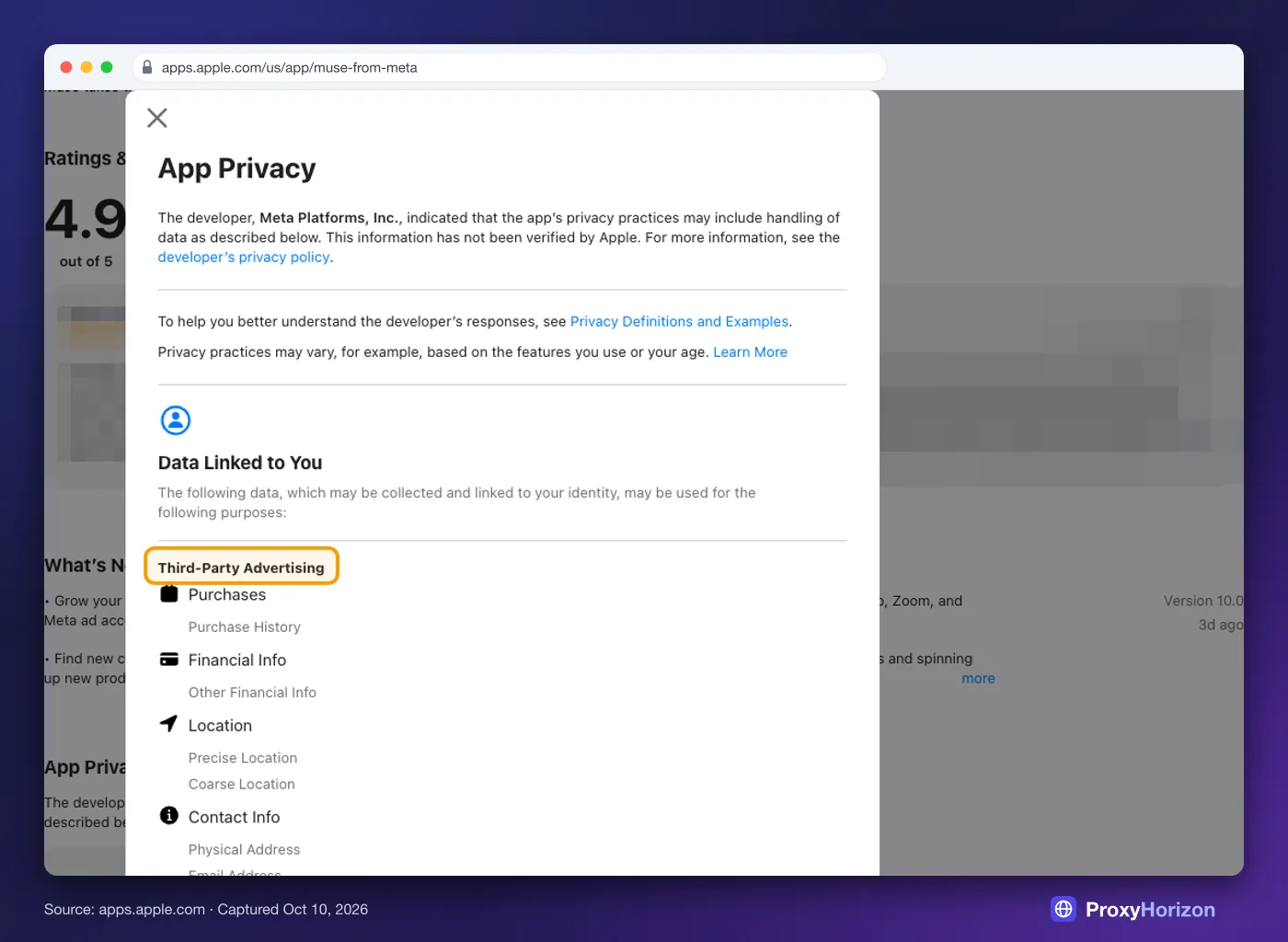Click the "Contact Info" category label

click(x=234, y=818)
